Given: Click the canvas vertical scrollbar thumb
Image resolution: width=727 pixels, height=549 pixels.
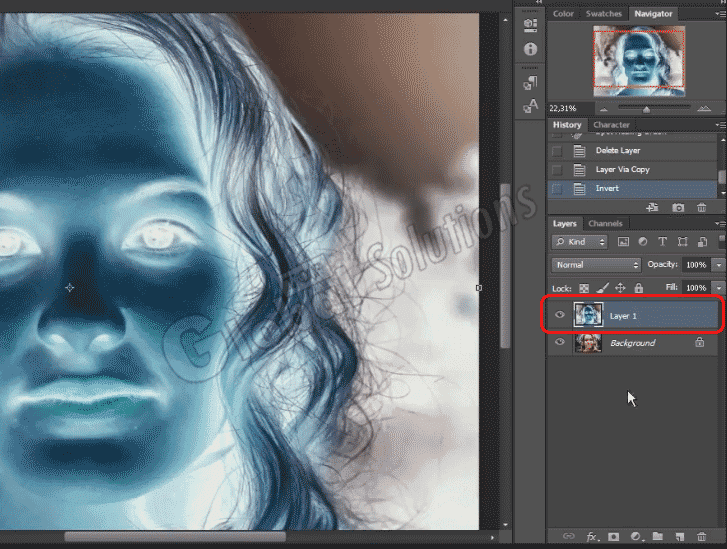Looking at the screenshot, I should coord(505,265).
